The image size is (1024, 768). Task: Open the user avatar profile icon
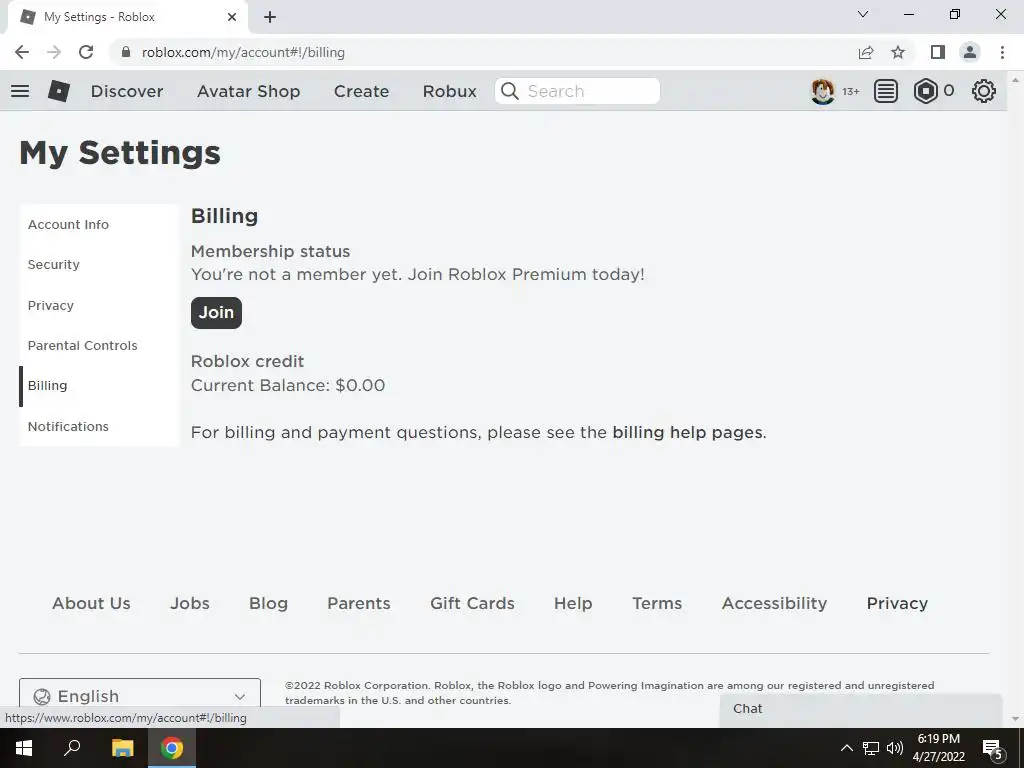pos(823,91)
